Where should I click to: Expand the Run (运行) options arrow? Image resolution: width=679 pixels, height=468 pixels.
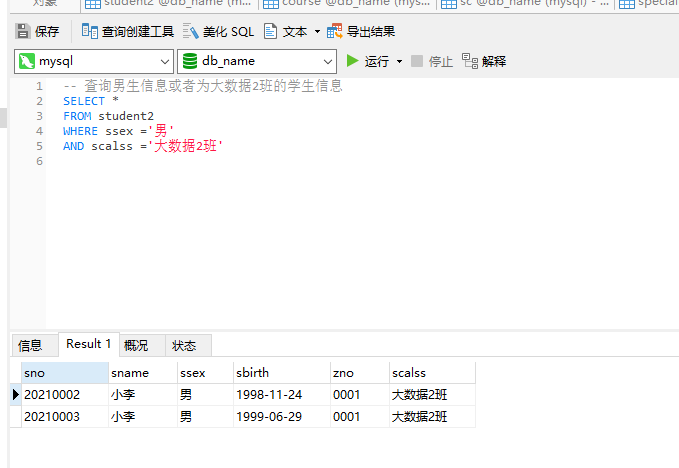[x=399, y=61]
